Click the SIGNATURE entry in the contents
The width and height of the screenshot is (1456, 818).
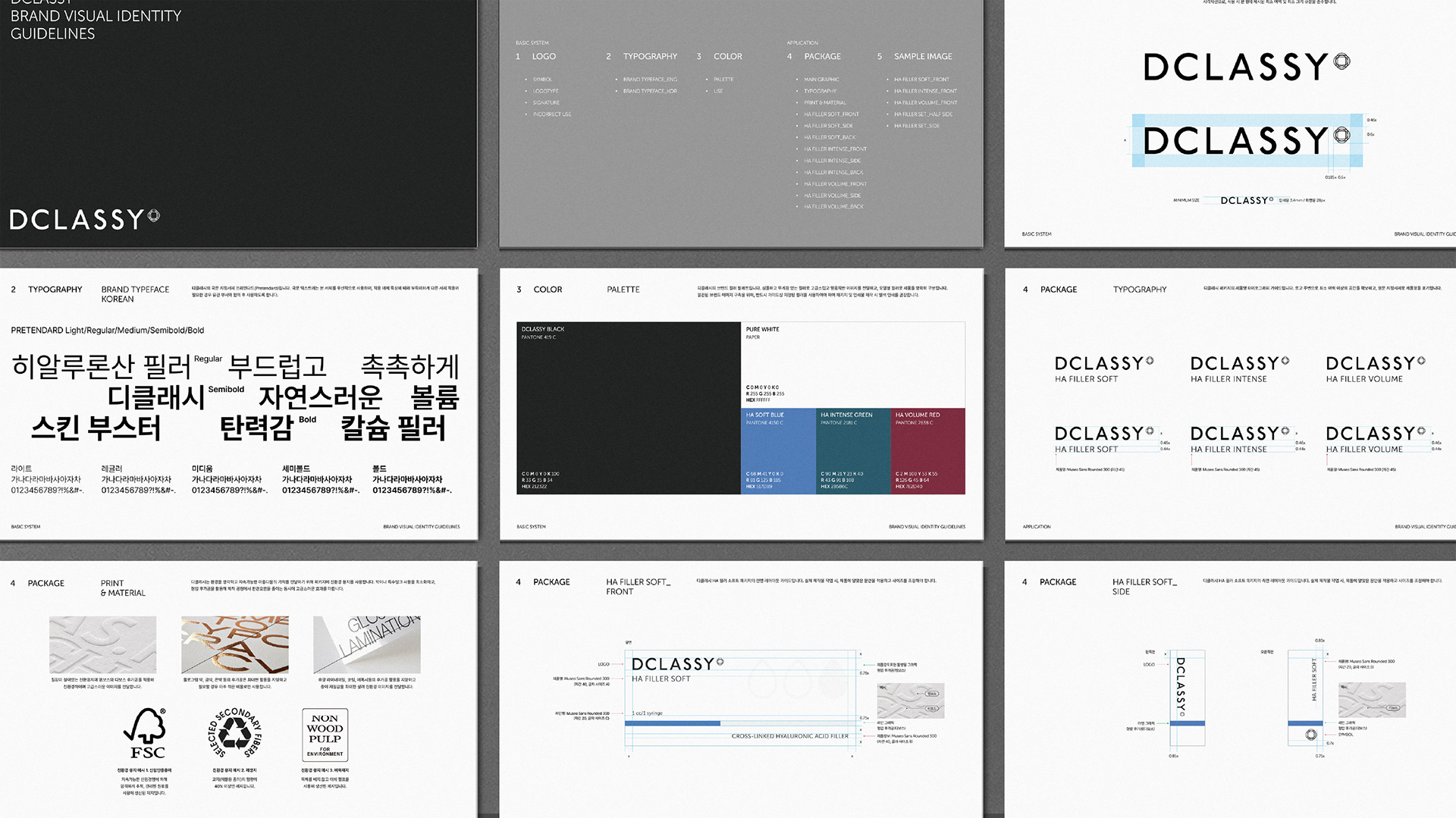point(546,102)
